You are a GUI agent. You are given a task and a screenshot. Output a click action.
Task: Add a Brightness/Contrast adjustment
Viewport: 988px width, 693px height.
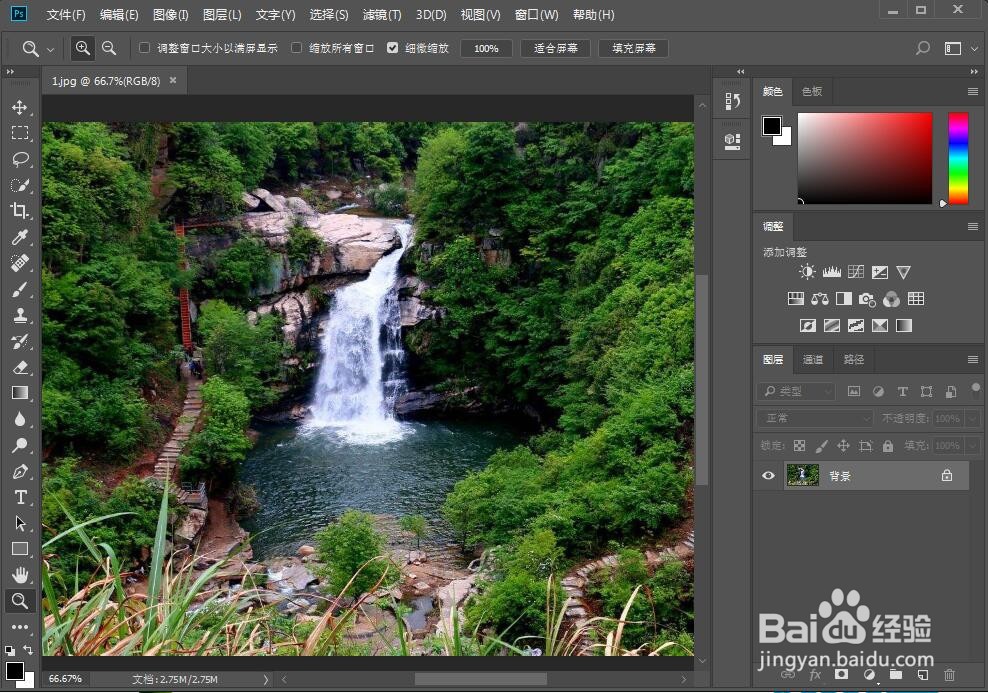click(x=807, y=272)
